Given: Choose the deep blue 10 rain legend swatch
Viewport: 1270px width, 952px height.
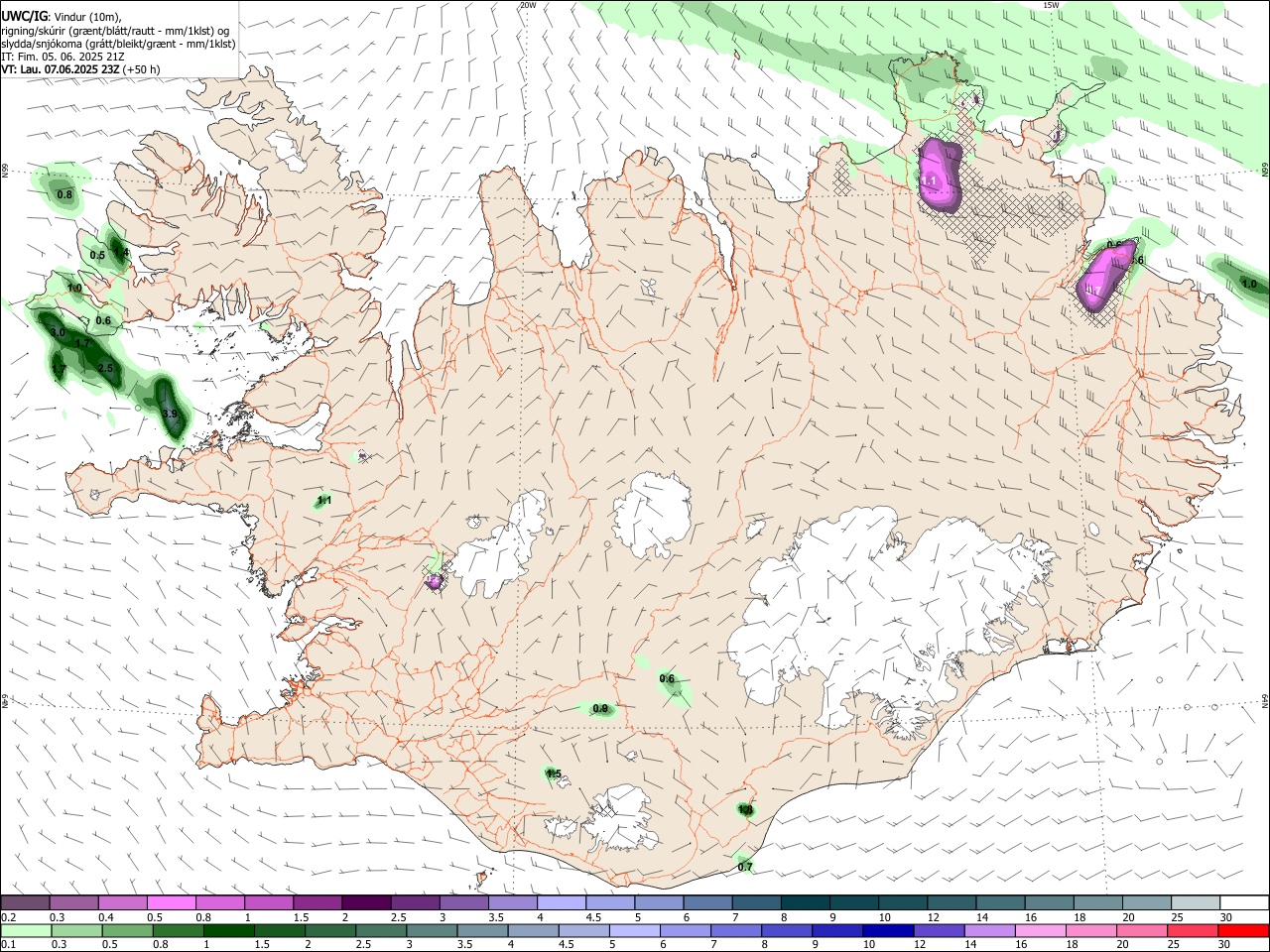Looking at the screenshot, I should (x=887, y=930).
